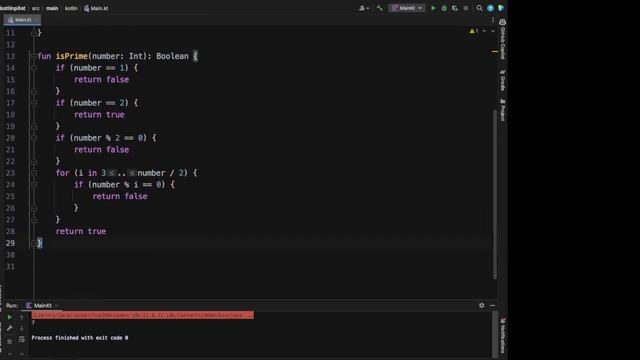Image resolution: width=640 pixels, height=360 pixels.
Task: Build project with the hammer icon
Action: tap(380, 8)
